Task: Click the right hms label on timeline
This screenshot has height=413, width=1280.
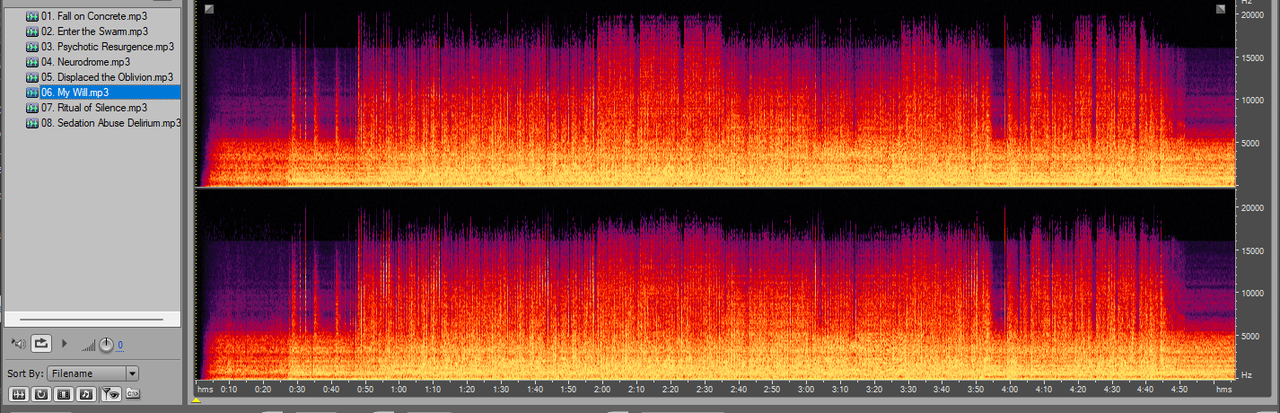Action: [x=1224, y=389]
